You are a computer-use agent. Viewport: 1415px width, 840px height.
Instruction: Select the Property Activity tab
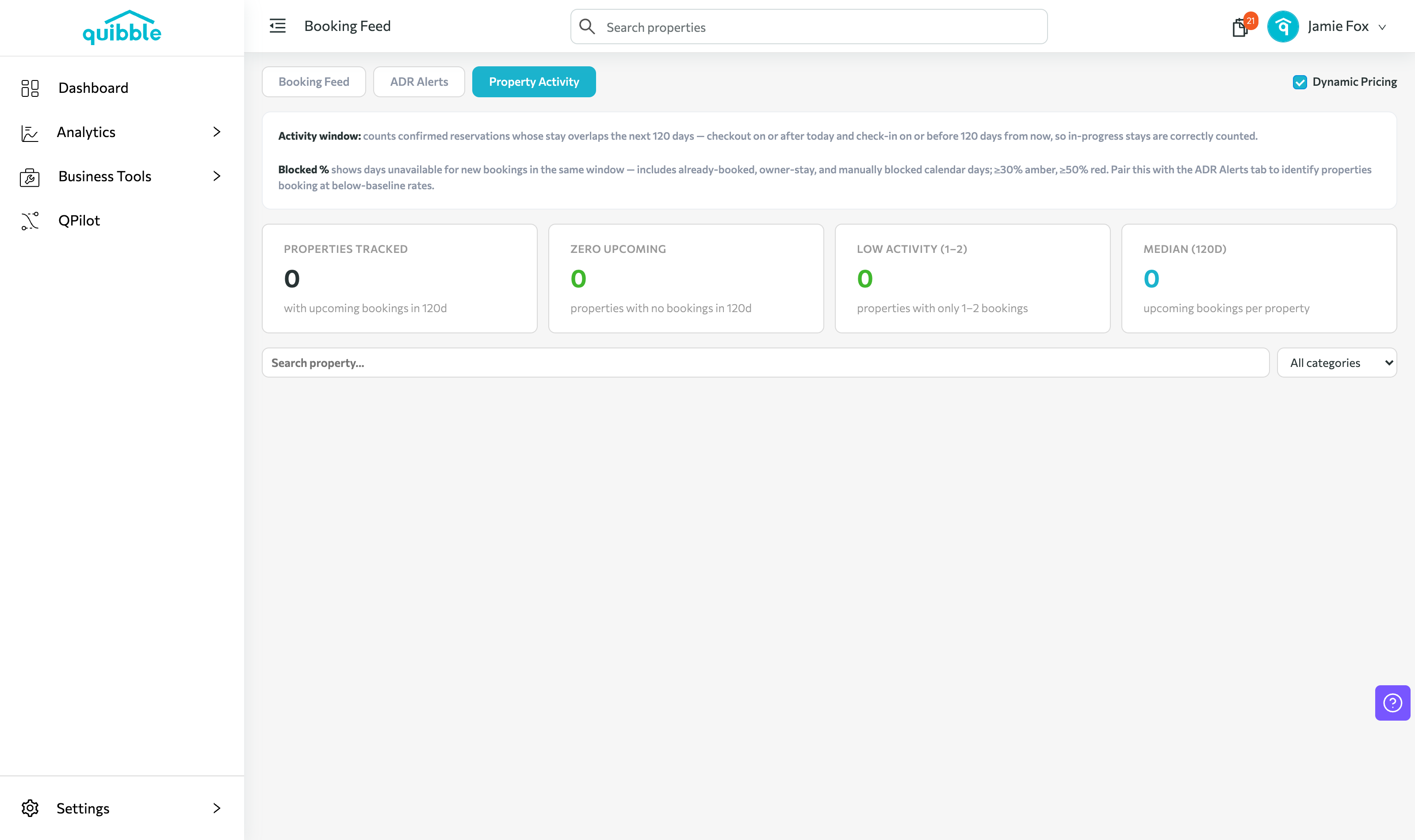point(534,81)
